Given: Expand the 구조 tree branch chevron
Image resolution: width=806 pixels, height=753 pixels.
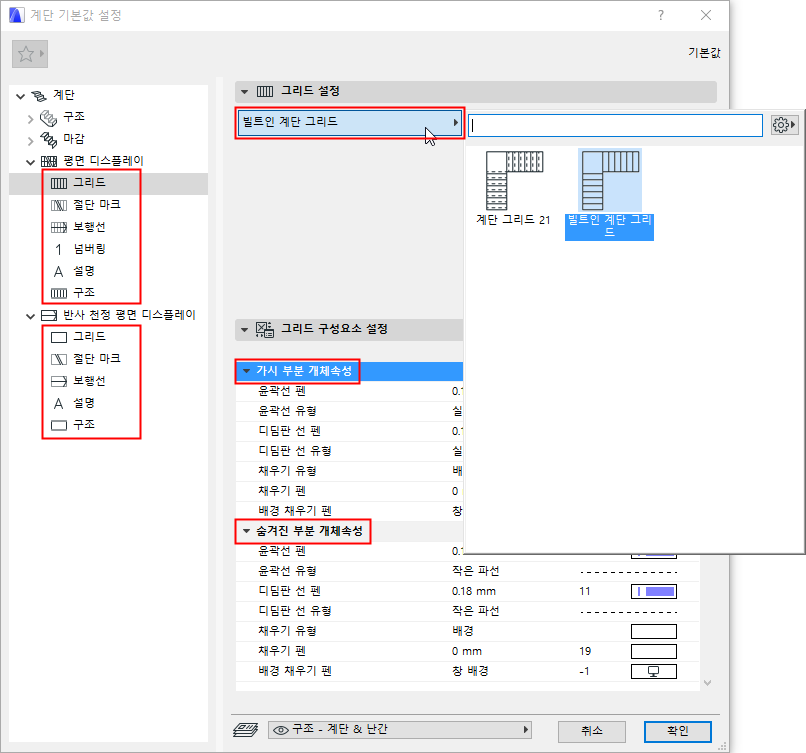Looking at the screenshot, I should coord(30,119).
